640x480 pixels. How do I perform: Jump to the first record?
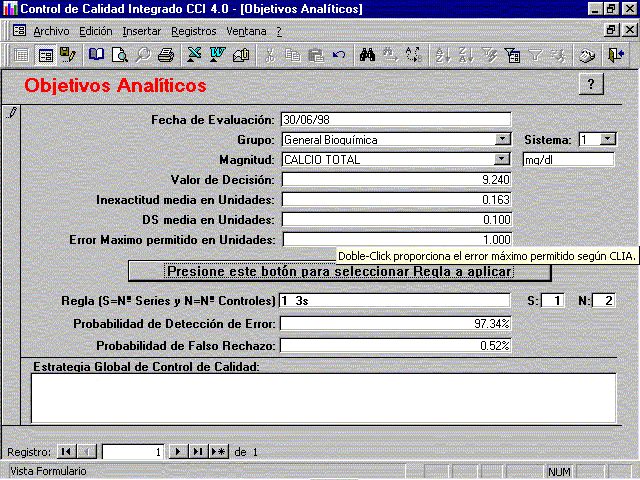[x=66, y=452]
